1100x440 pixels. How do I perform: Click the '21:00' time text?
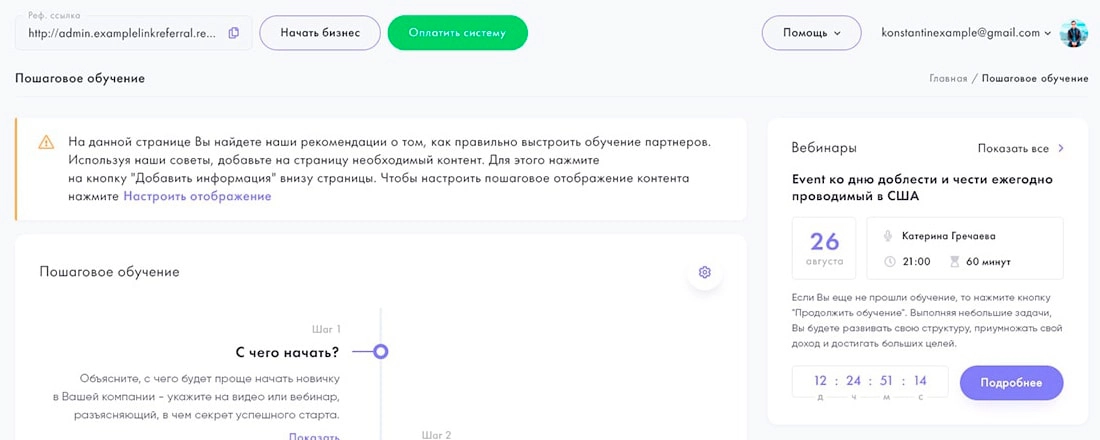coord(916,262)
